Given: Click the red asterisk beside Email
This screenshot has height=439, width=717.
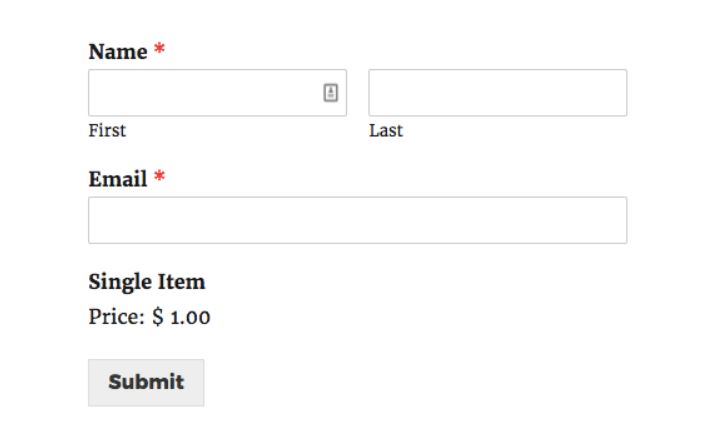Looking at the screenshot, I should click(159, 176).
